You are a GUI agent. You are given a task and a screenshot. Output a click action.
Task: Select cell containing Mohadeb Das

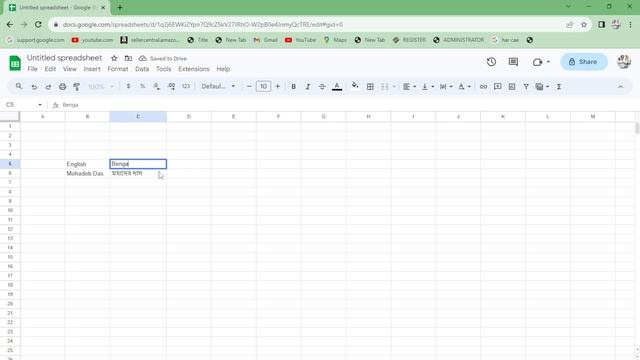coord(87,173)
